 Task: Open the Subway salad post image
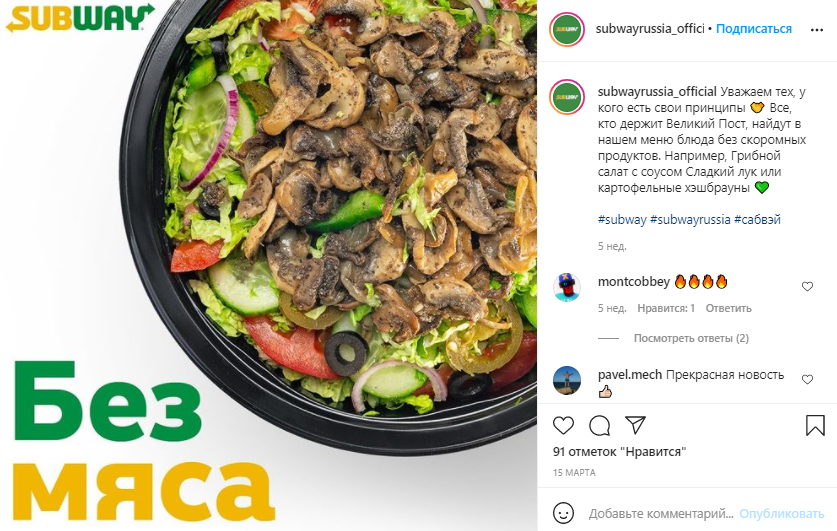pos(269,265)
